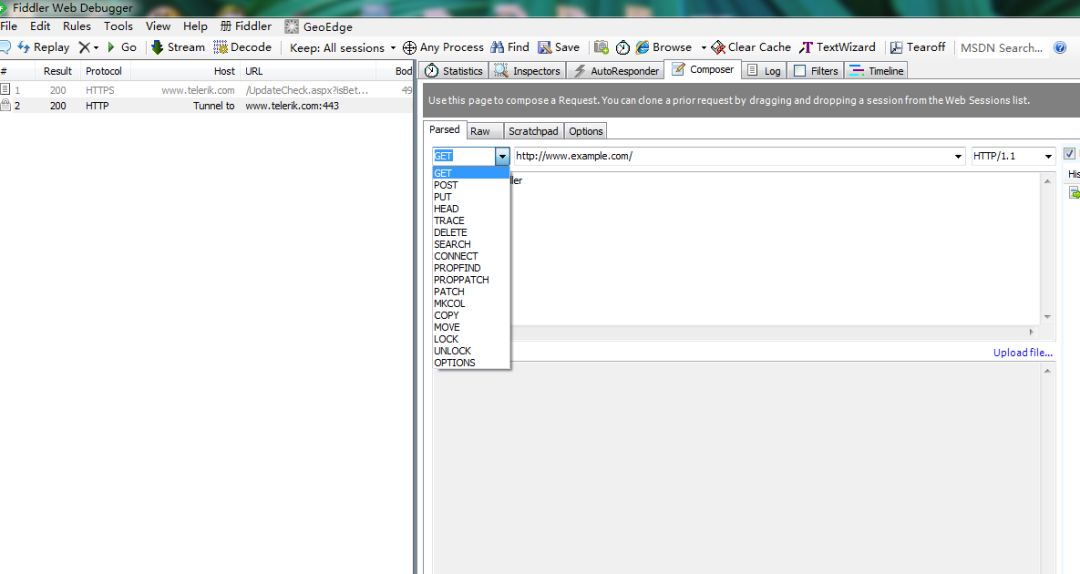This screenshot has height=574, width=1080.
Task: Expand the Remove X dropdown arrow
Action: click(96, 48)
